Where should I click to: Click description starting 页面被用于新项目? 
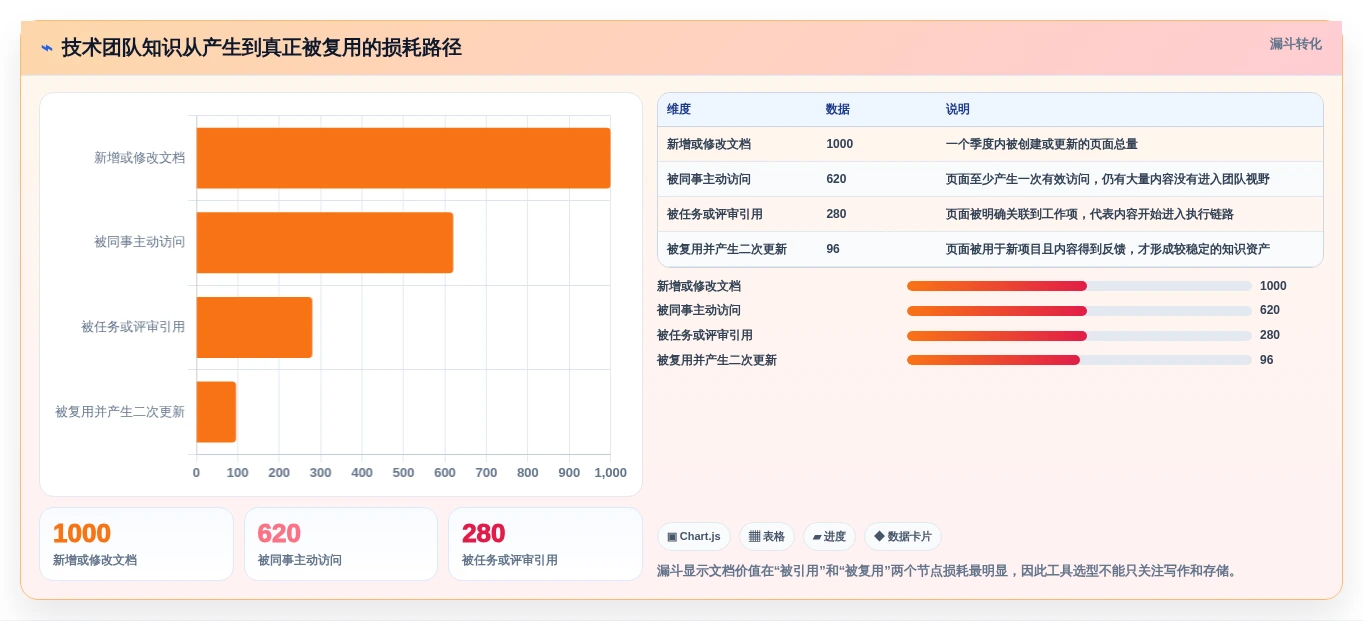point(1108,249)
